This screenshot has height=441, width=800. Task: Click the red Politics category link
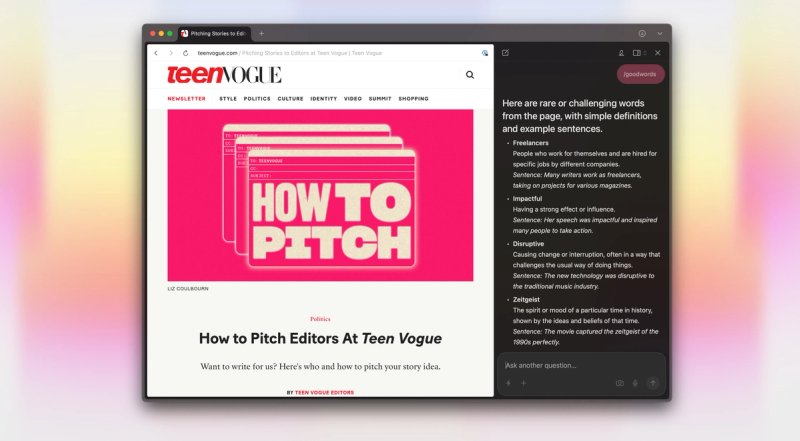(320, 319)
